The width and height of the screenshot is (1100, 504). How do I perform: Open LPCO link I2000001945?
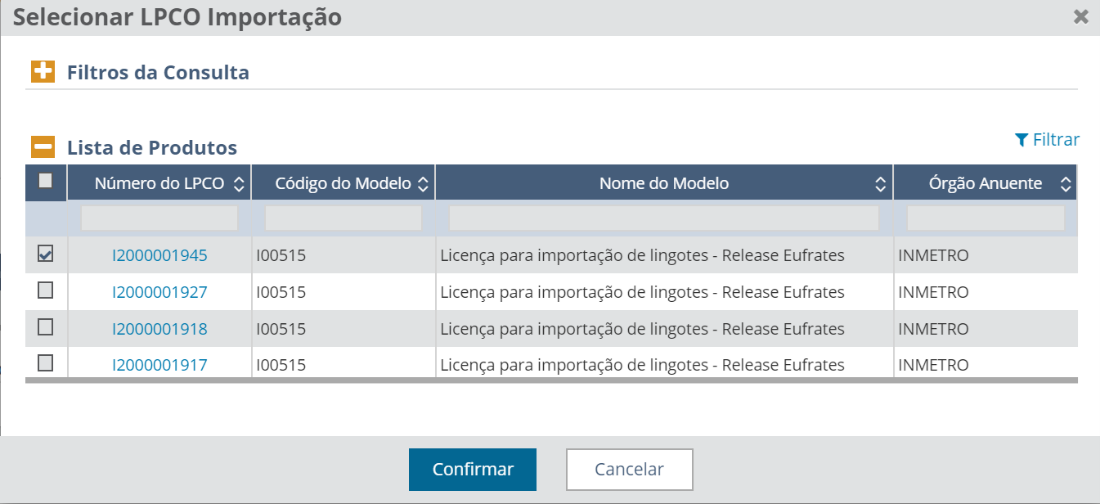click(x=160, y=255)
